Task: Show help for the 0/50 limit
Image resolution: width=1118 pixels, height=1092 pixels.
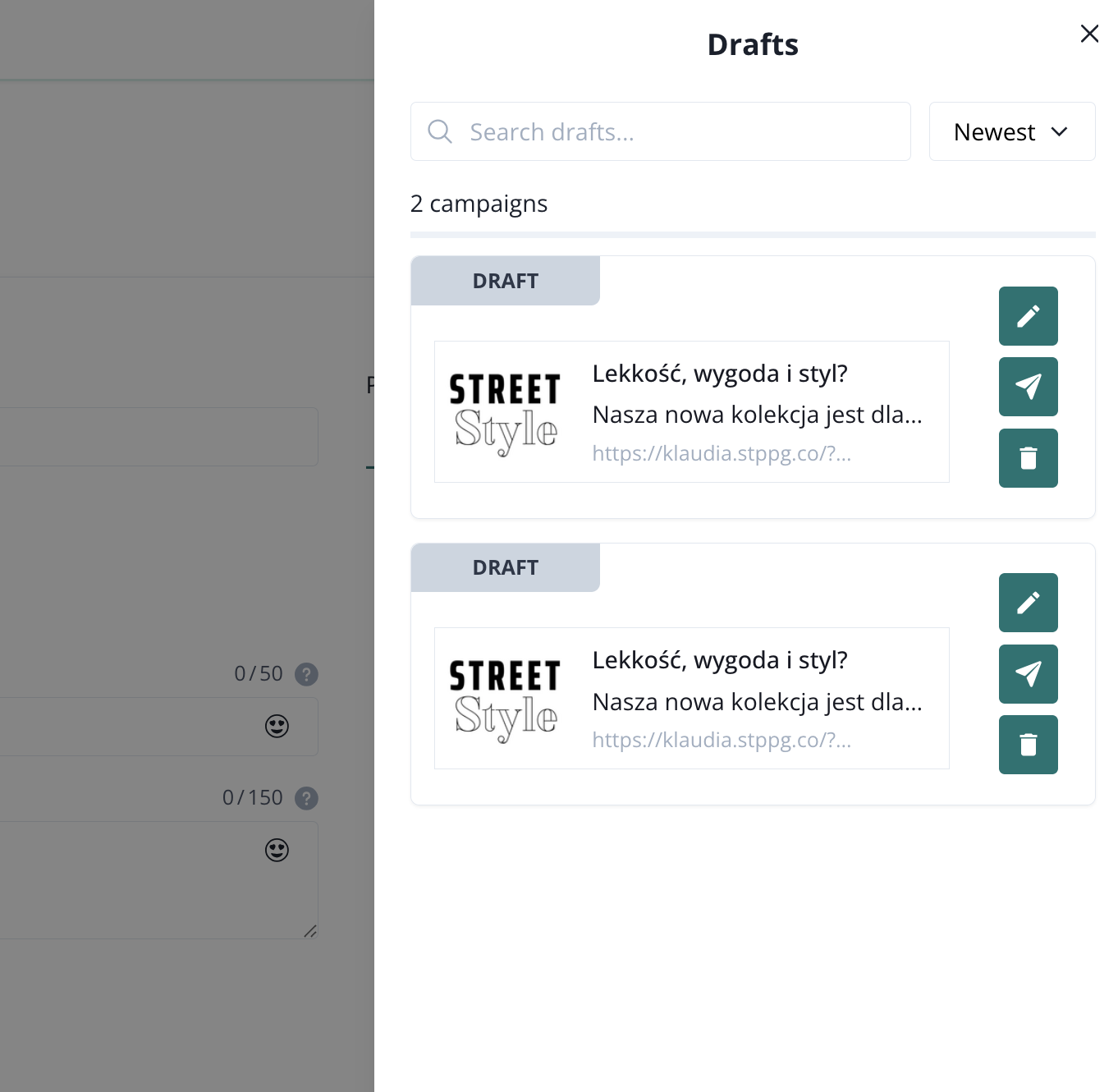Action: tap(306, 674)
